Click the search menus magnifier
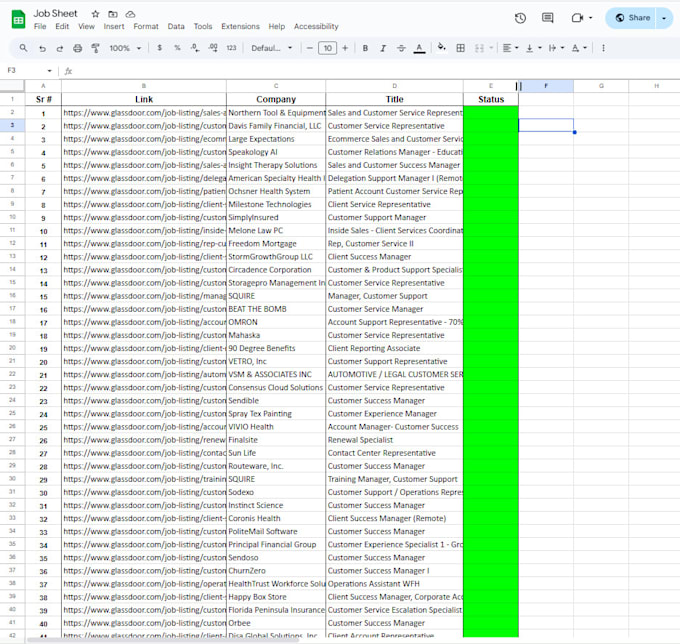Screen dimensions: 680x644 pos(23,48)
